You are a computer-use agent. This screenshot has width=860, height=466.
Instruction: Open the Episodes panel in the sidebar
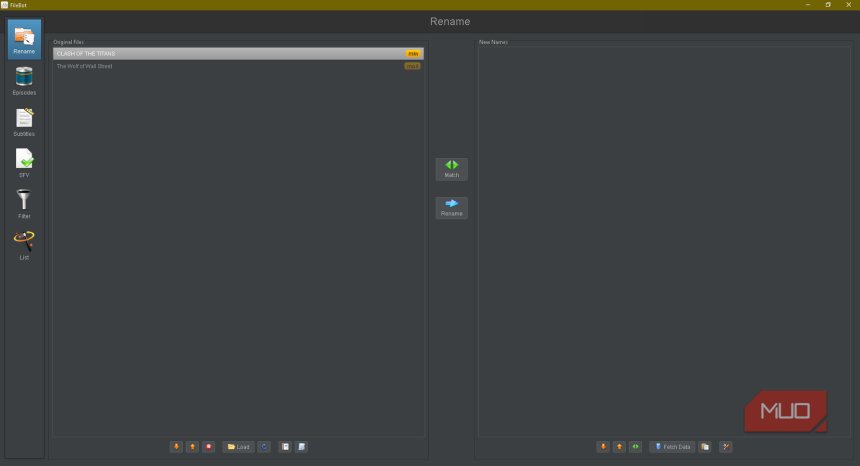point(24,81)
